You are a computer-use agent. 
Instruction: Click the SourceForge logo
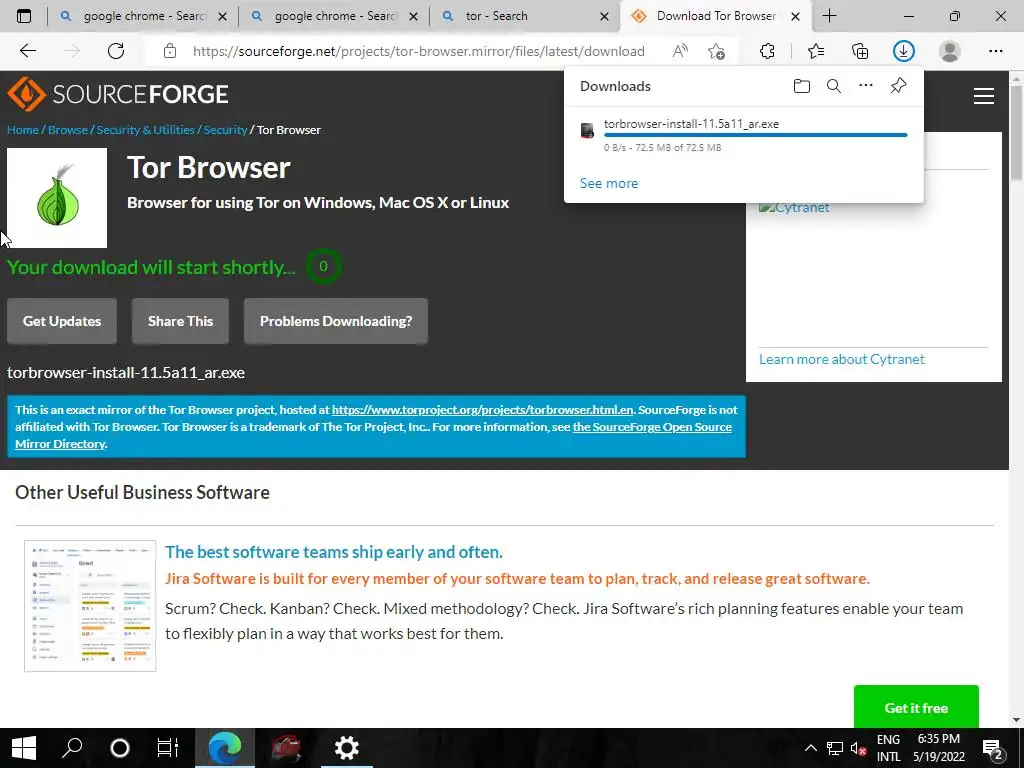[x=118, y=94]
